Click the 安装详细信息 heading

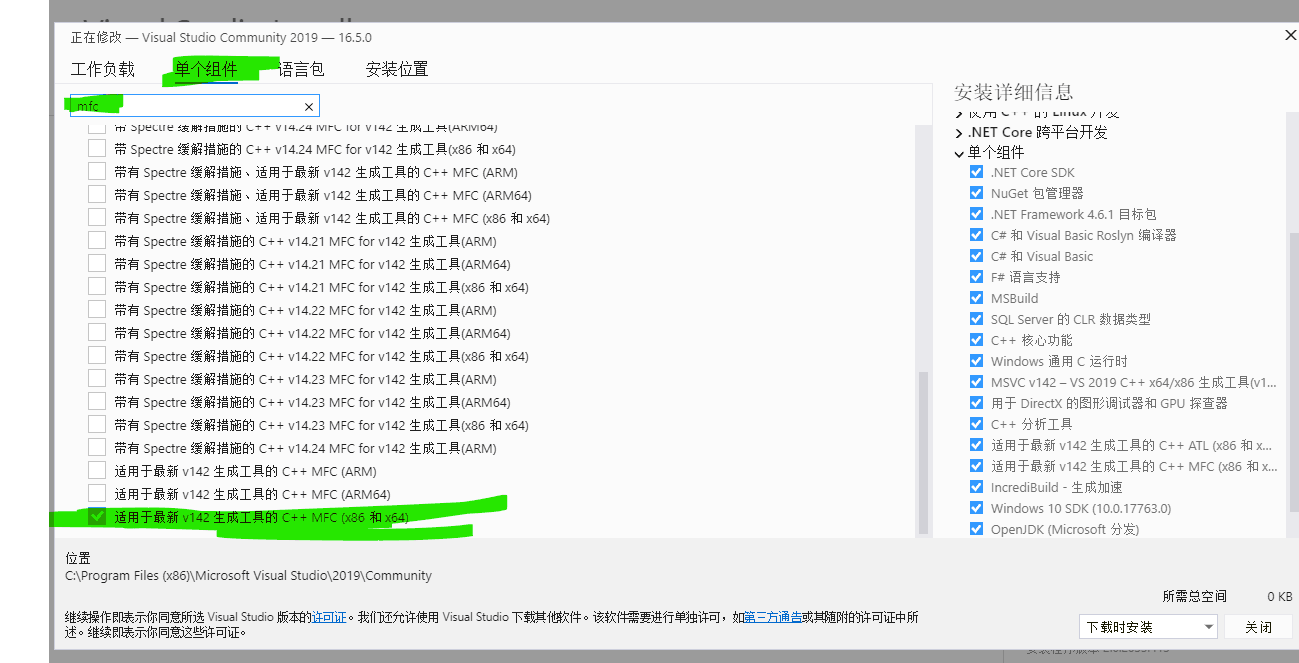1014,92
